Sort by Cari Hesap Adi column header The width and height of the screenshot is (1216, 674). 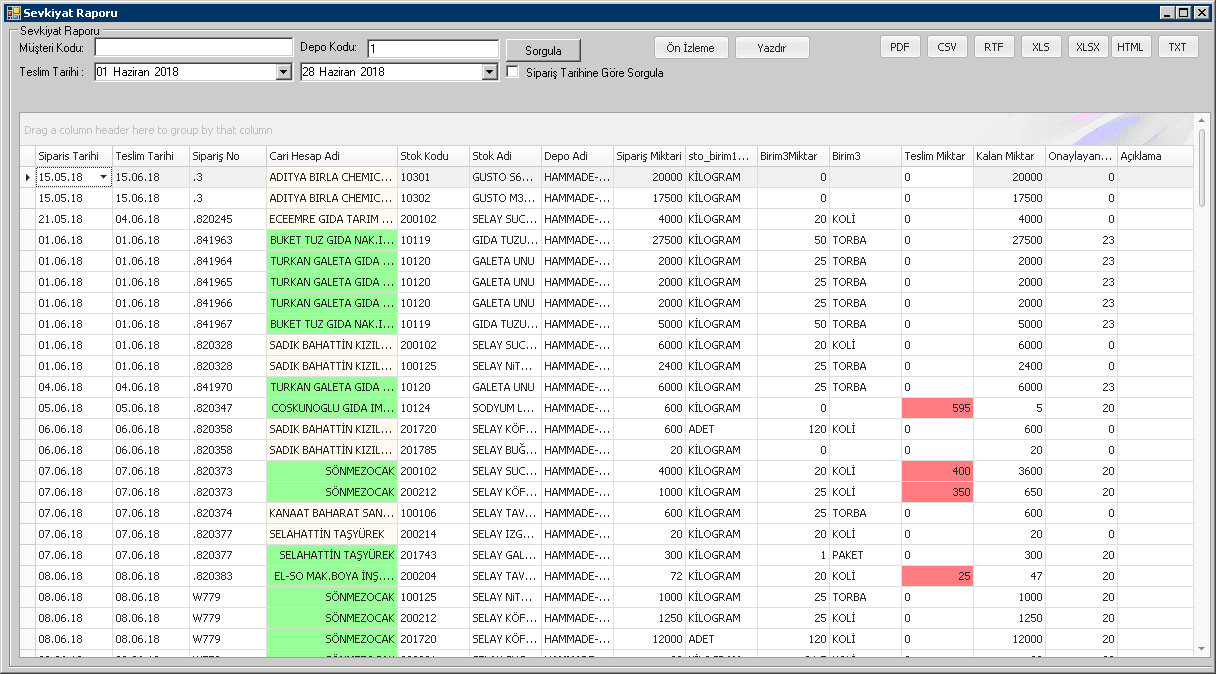click(331, 156)
